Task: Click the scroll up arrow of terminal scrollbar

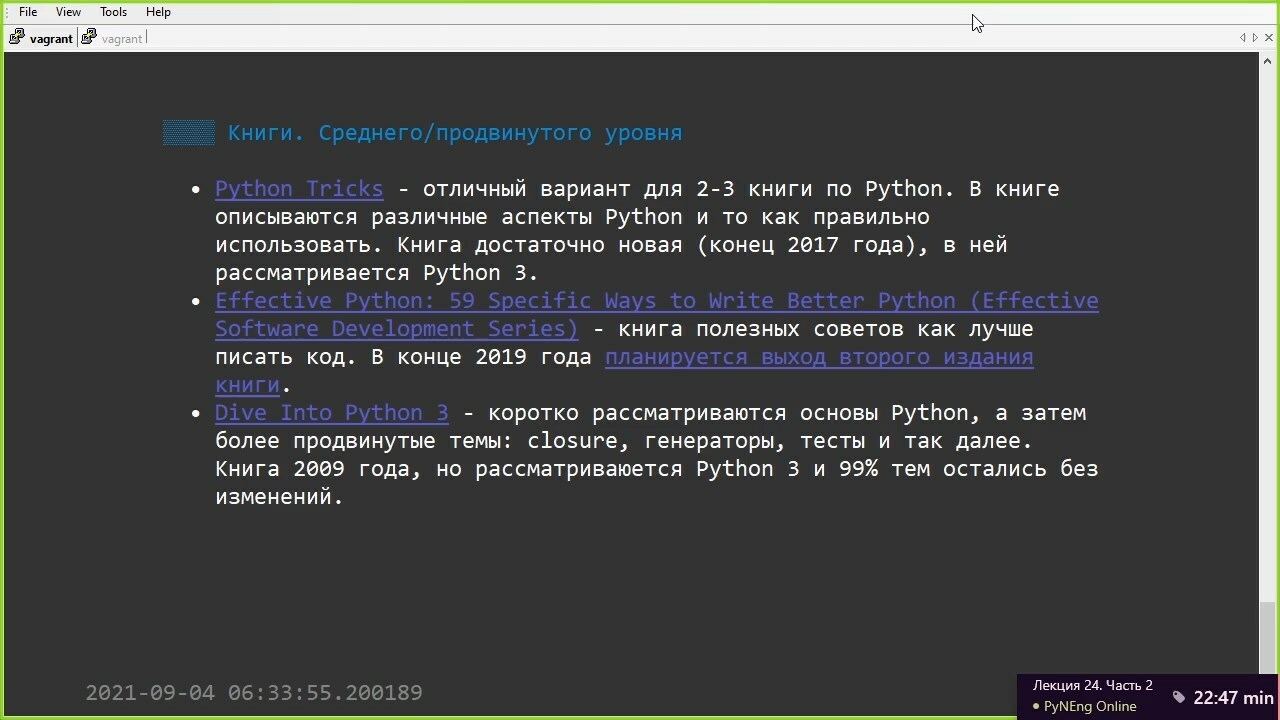Action: (1268, 60)
